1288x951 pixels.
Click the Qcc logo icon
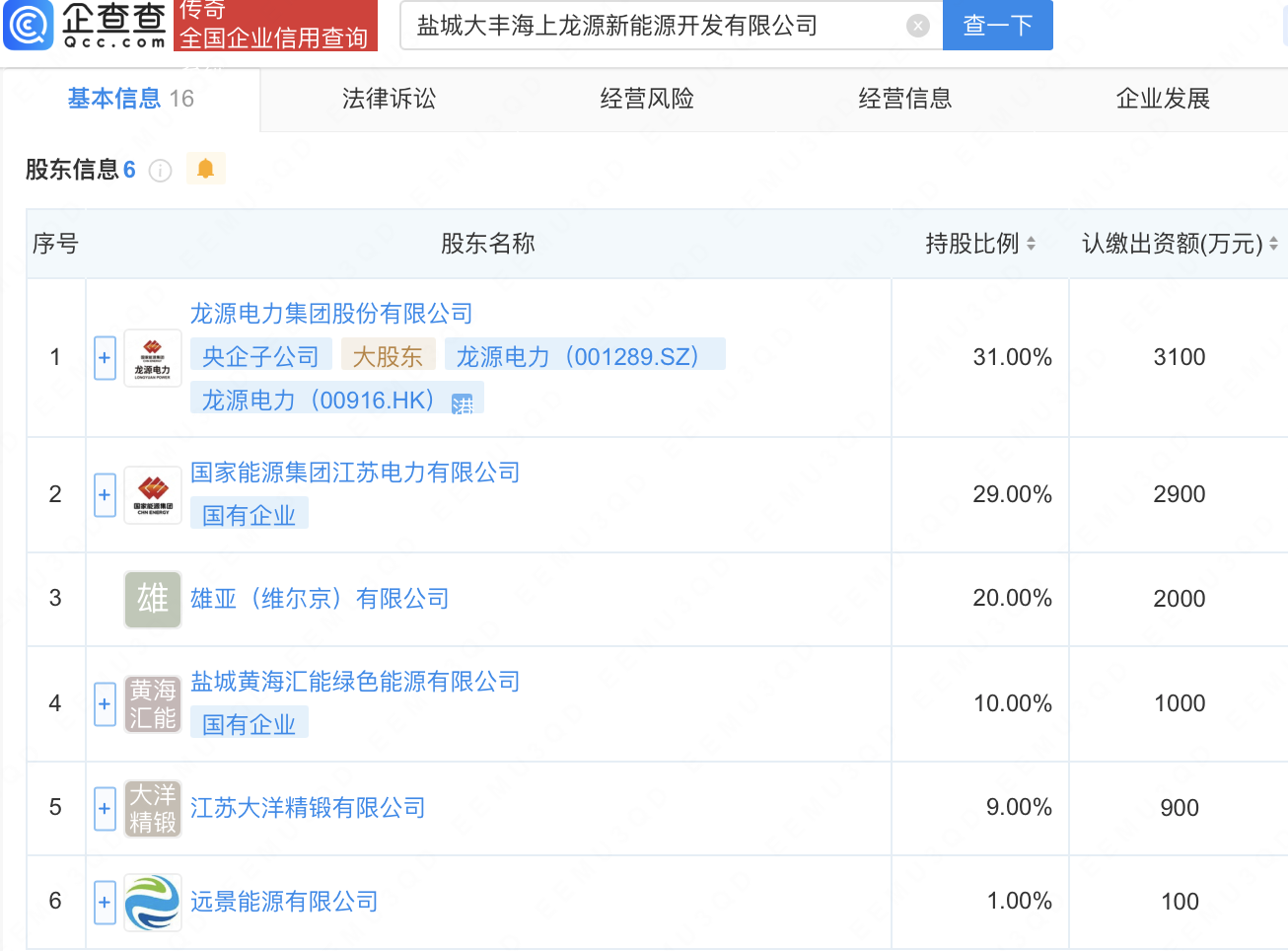click(29, 26)
